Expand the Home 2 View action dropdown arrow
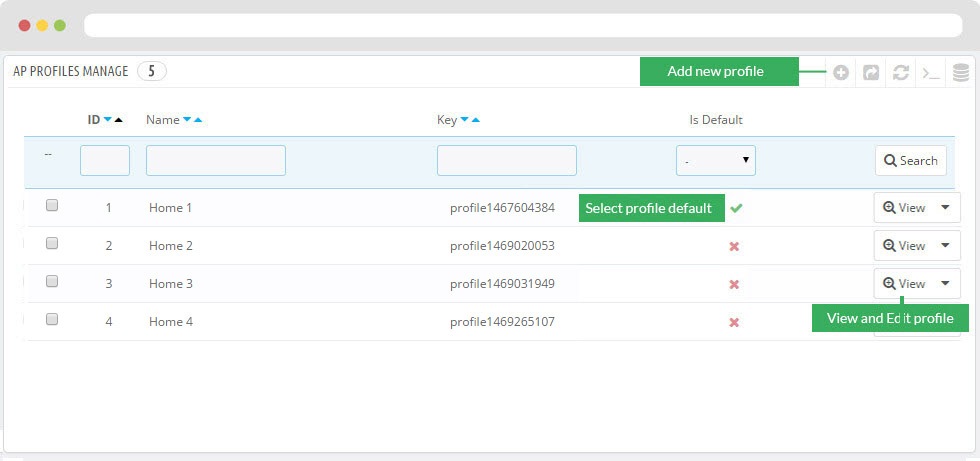980x461 pixels. coord(946,245)
